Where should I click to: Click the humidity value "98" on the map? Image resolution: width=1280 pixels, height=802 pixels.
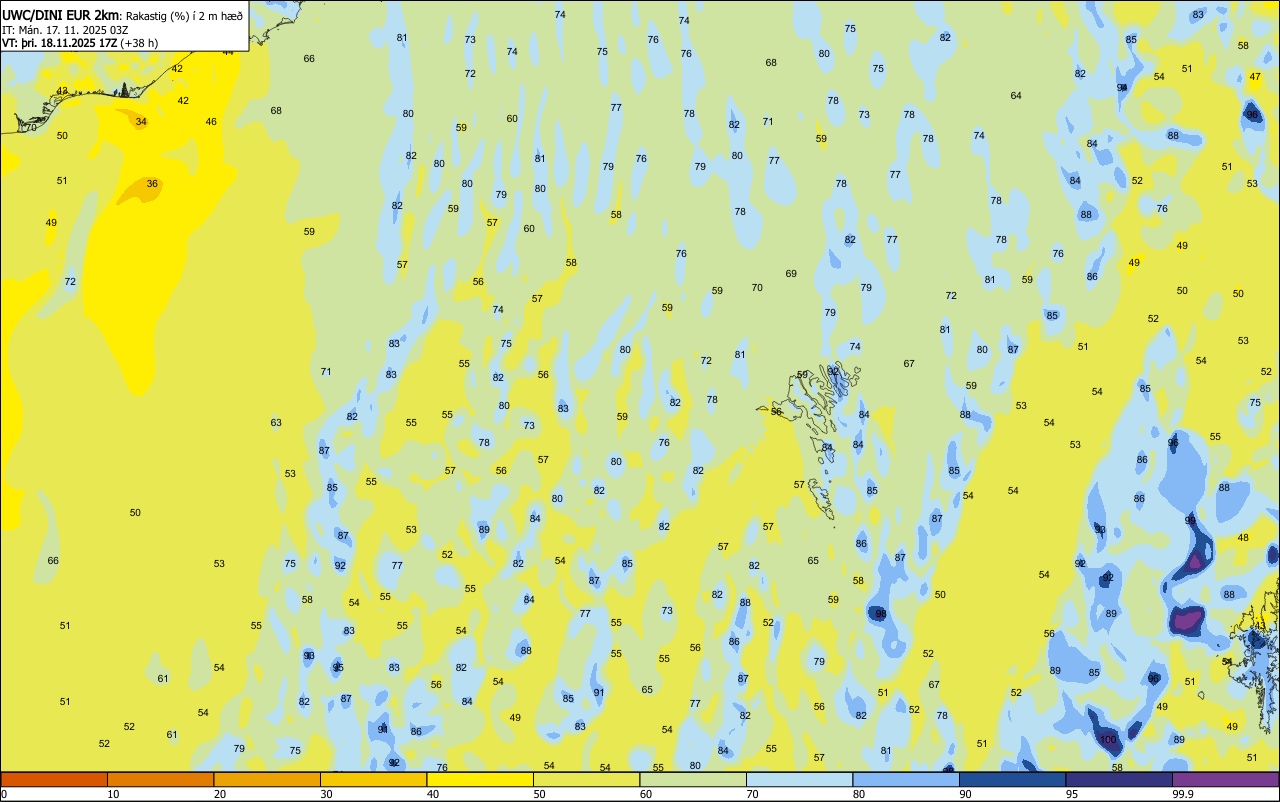[x=881, y=614]
